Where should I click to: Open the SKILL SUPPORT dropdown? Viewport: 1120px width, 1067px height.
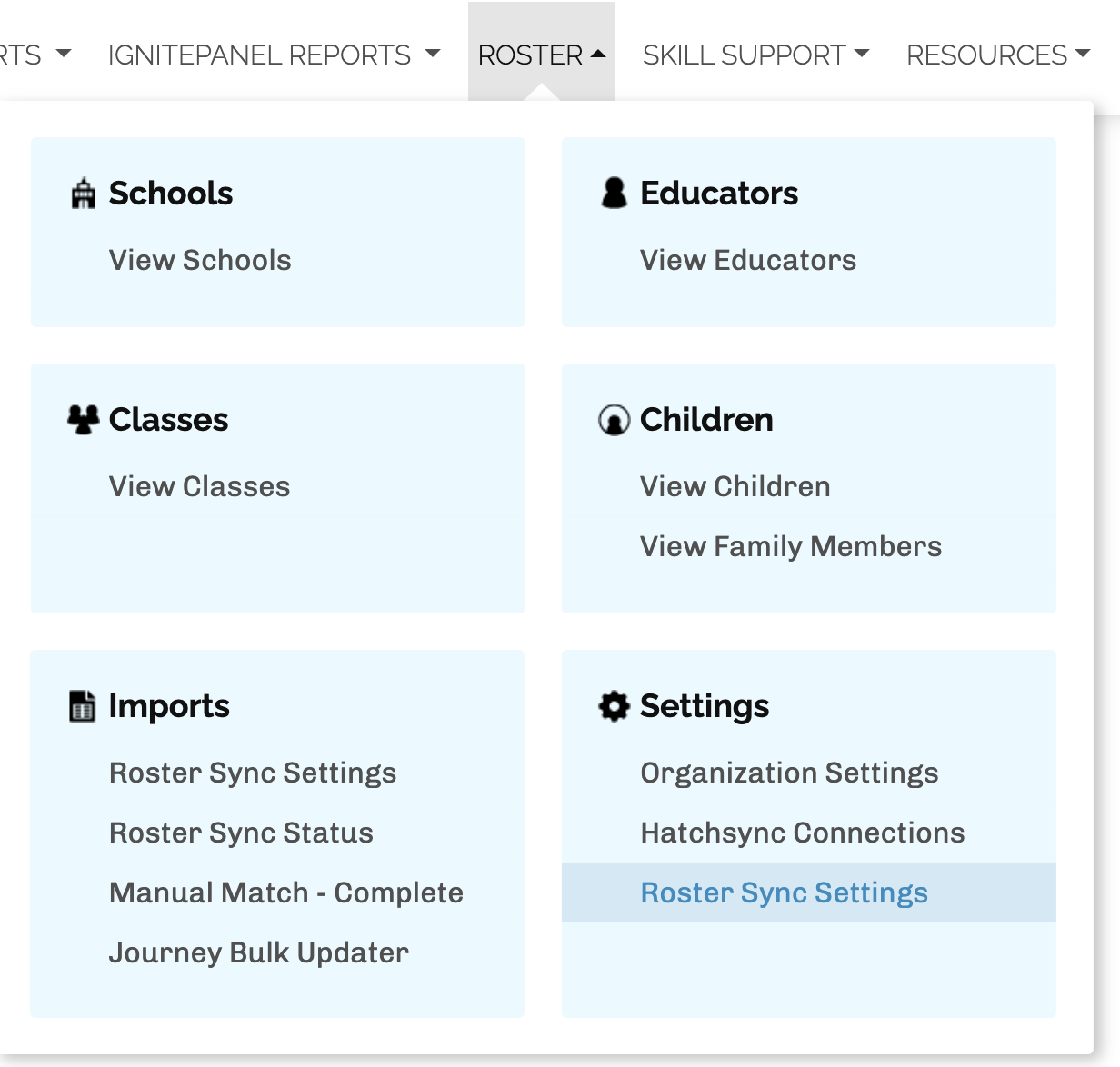(x=755, y=55)
